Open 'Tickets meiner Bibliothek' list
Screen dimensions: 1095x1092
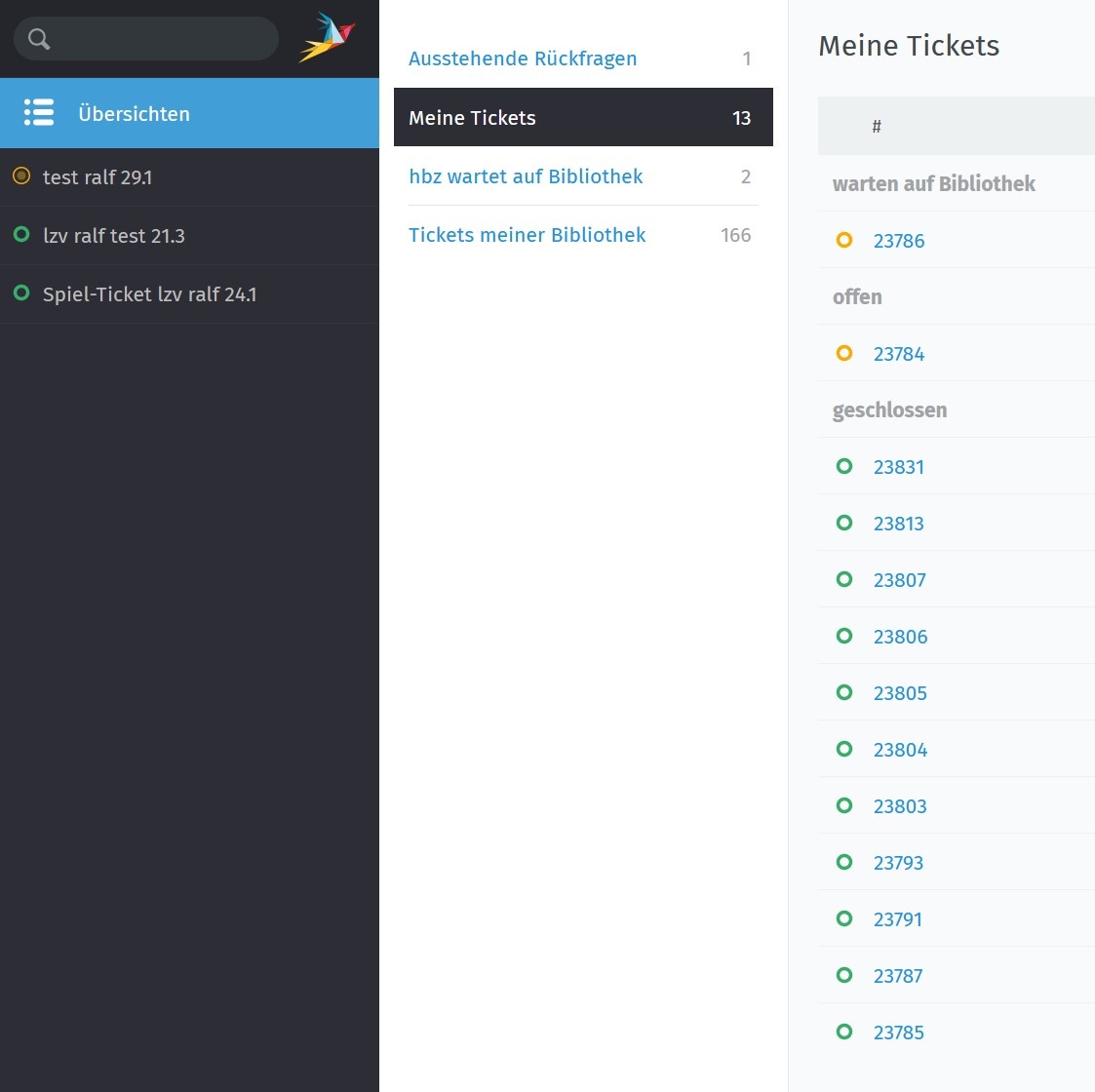(527, 235)
